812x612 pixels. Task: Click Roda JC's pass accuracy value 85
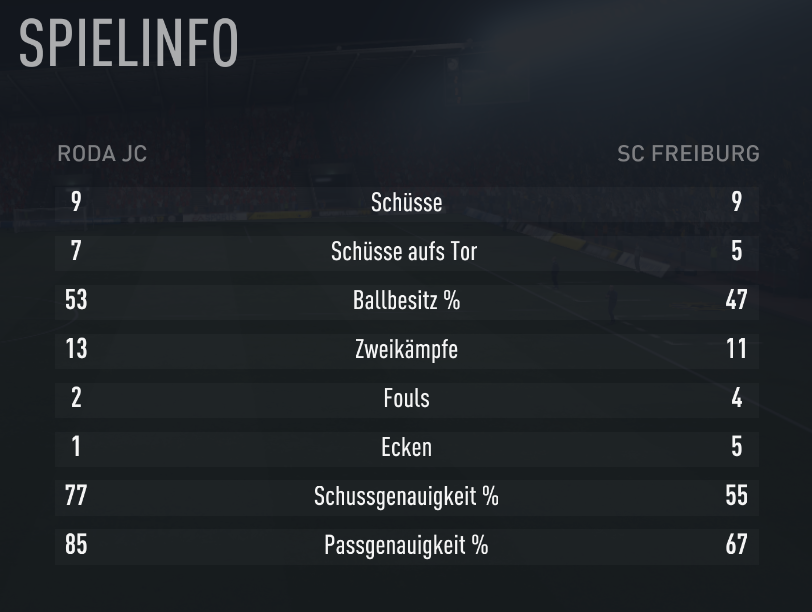(x=76, y=545)
